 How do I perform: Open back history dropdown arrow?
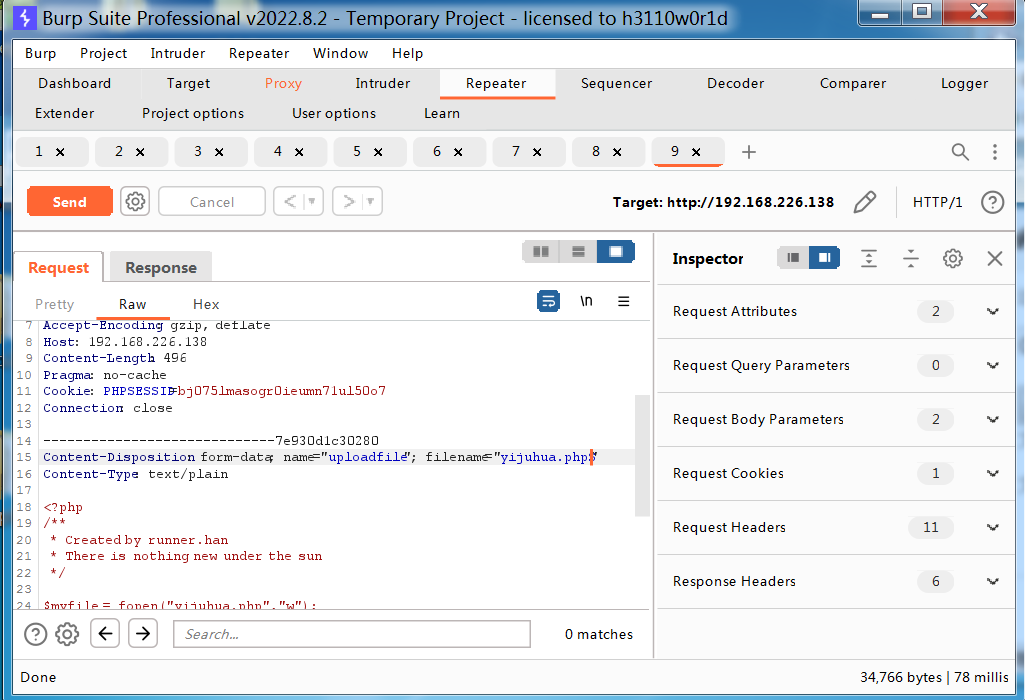312,201
